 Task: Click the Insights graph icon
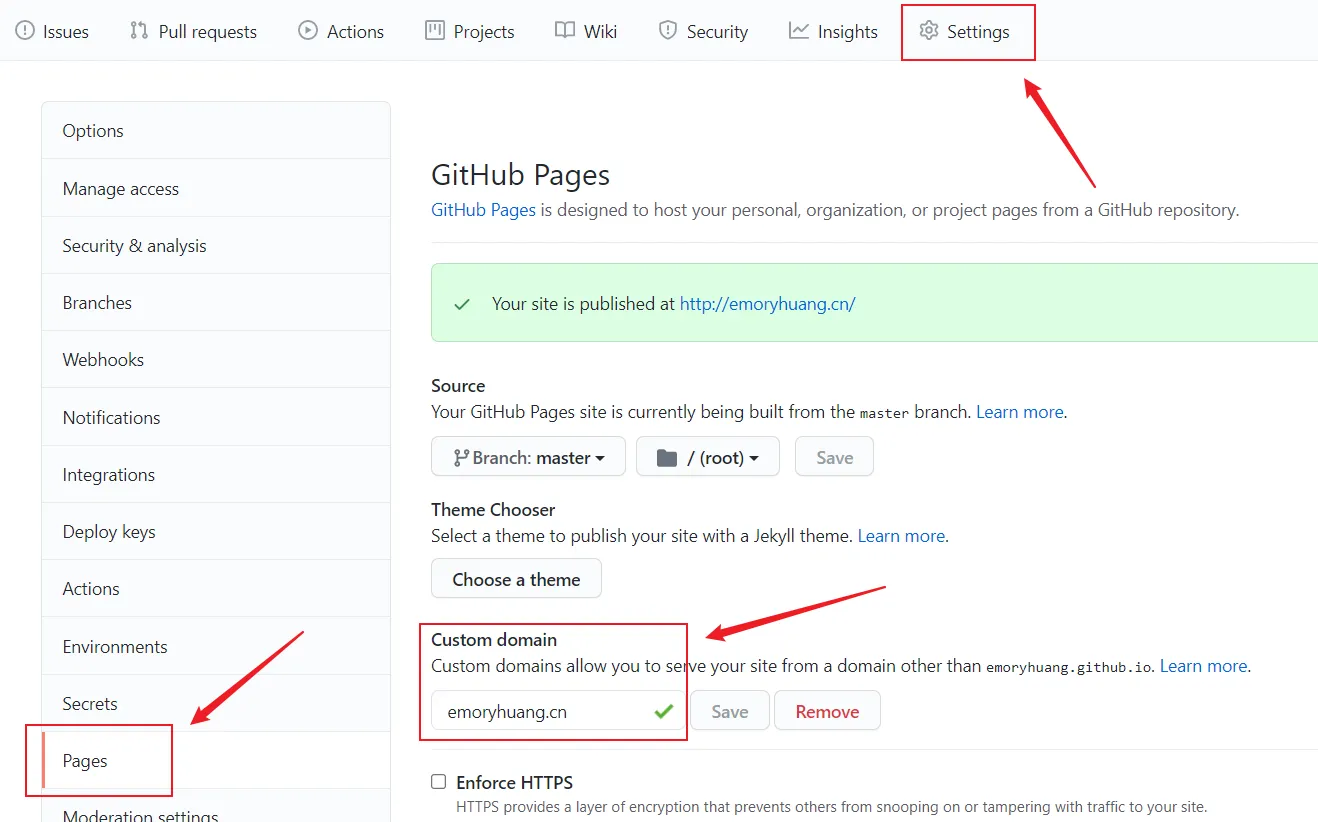click(x=798, y=31)
